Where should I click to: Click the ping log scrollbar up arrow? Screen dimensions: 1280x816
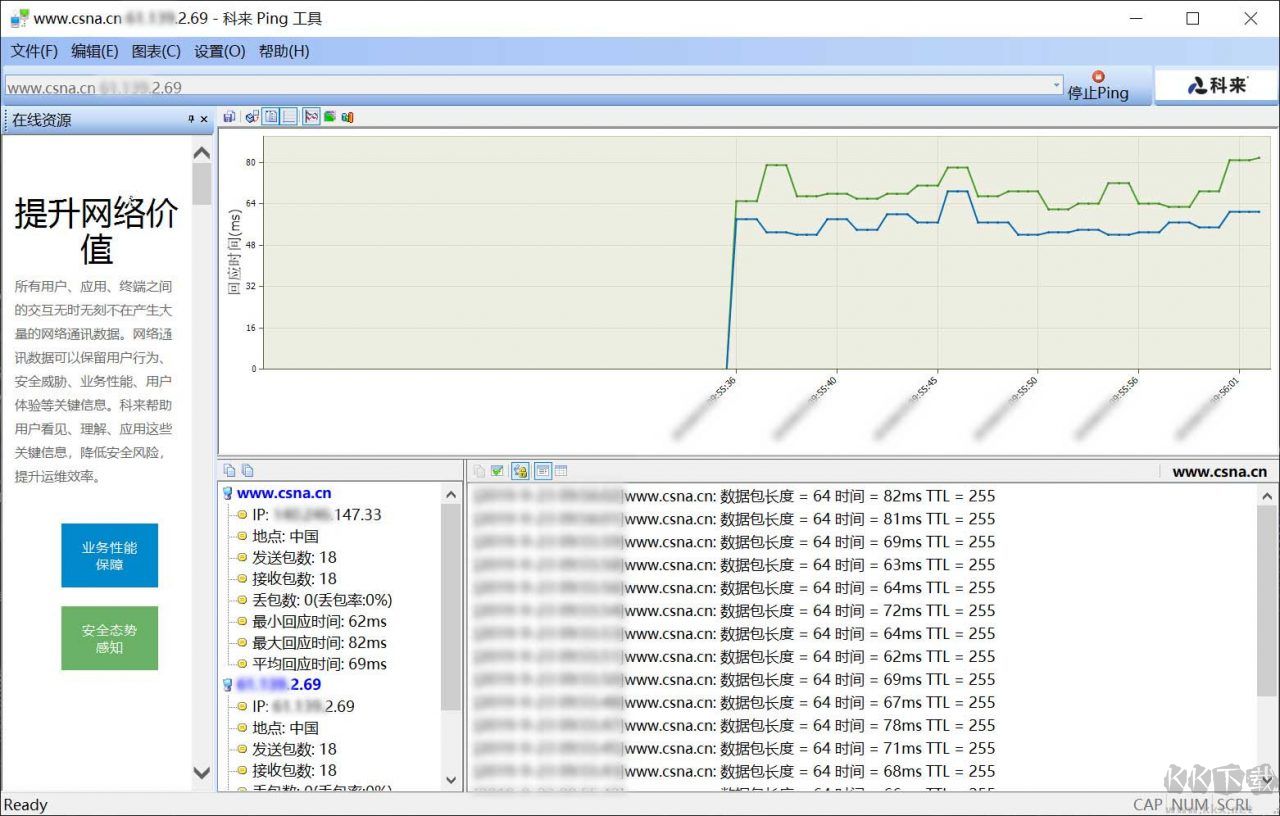(1267, 495)
